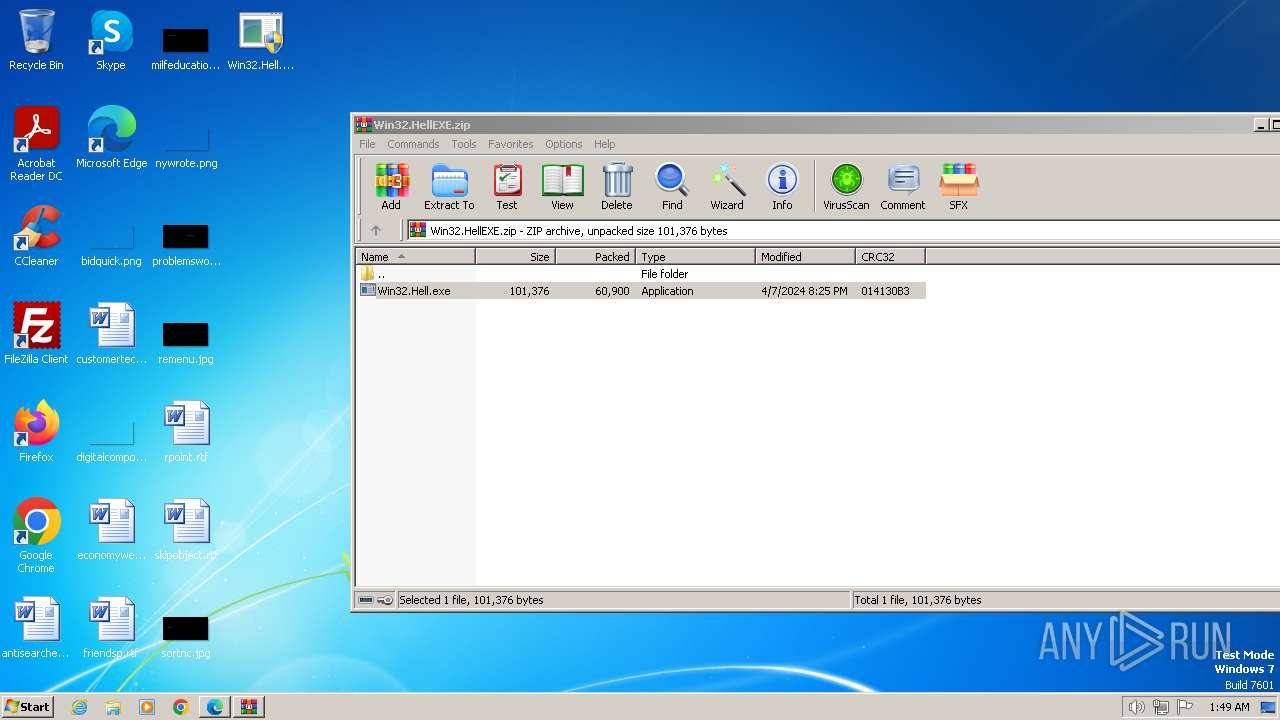Sort by the Type column header
This screenshot has height=720, width=1280.
coord(695,257)
